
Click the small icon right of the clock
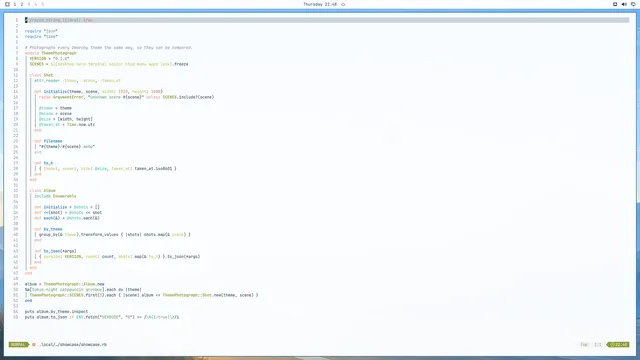[x=343, y=4]
